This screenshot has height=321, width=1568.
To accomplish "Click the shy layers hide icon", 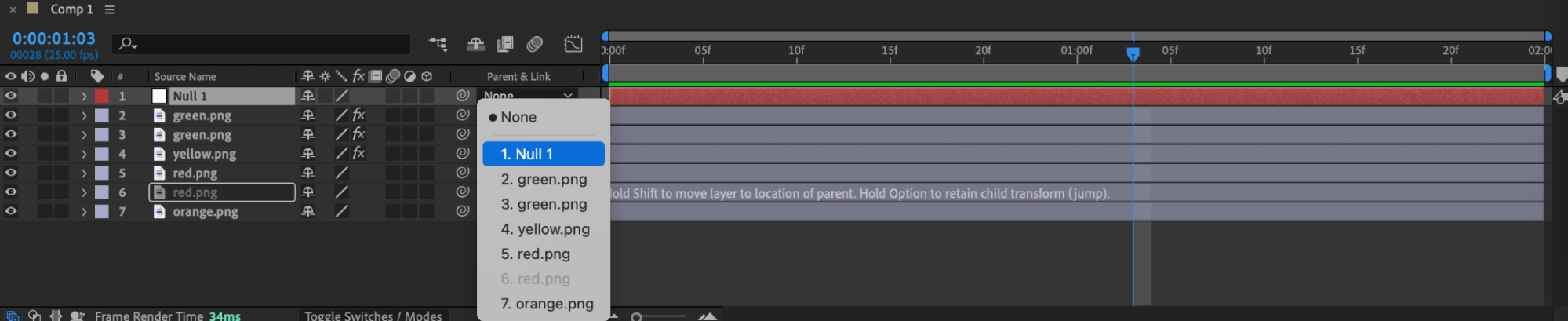I will (x=475, y=44).
